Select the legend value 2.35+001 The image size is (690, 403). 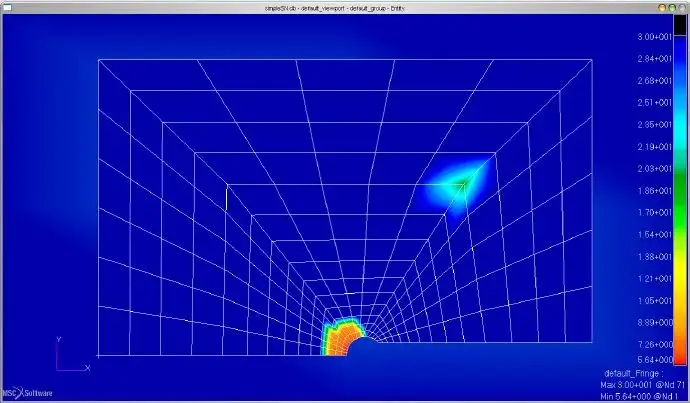pyautogui.click(x=654, y=125)
